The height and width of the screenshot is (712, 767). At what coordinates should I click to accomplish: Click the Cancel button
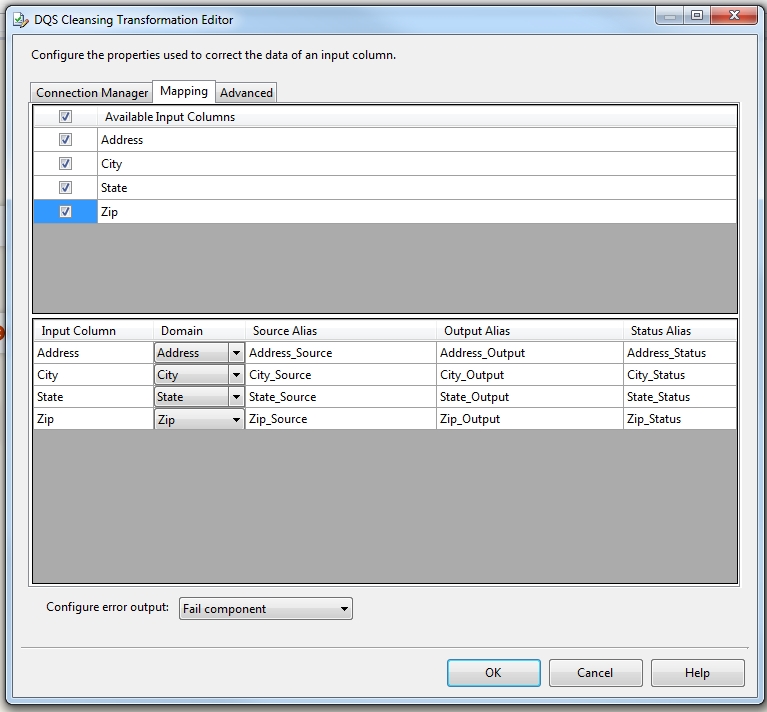[x=596, y=673]
